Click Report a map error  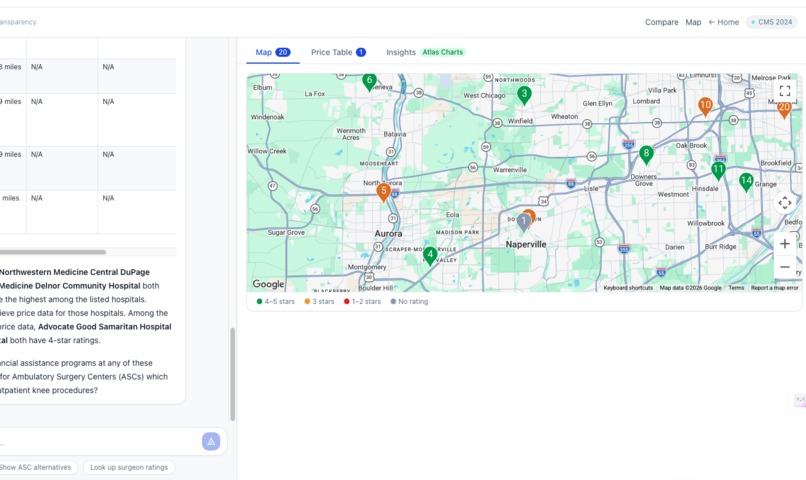tap(774, 288)
